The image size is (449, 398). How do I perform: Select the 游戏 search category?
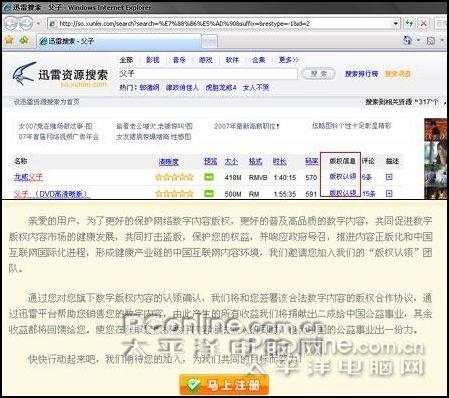pyautogui.click(x=206, y=60)
